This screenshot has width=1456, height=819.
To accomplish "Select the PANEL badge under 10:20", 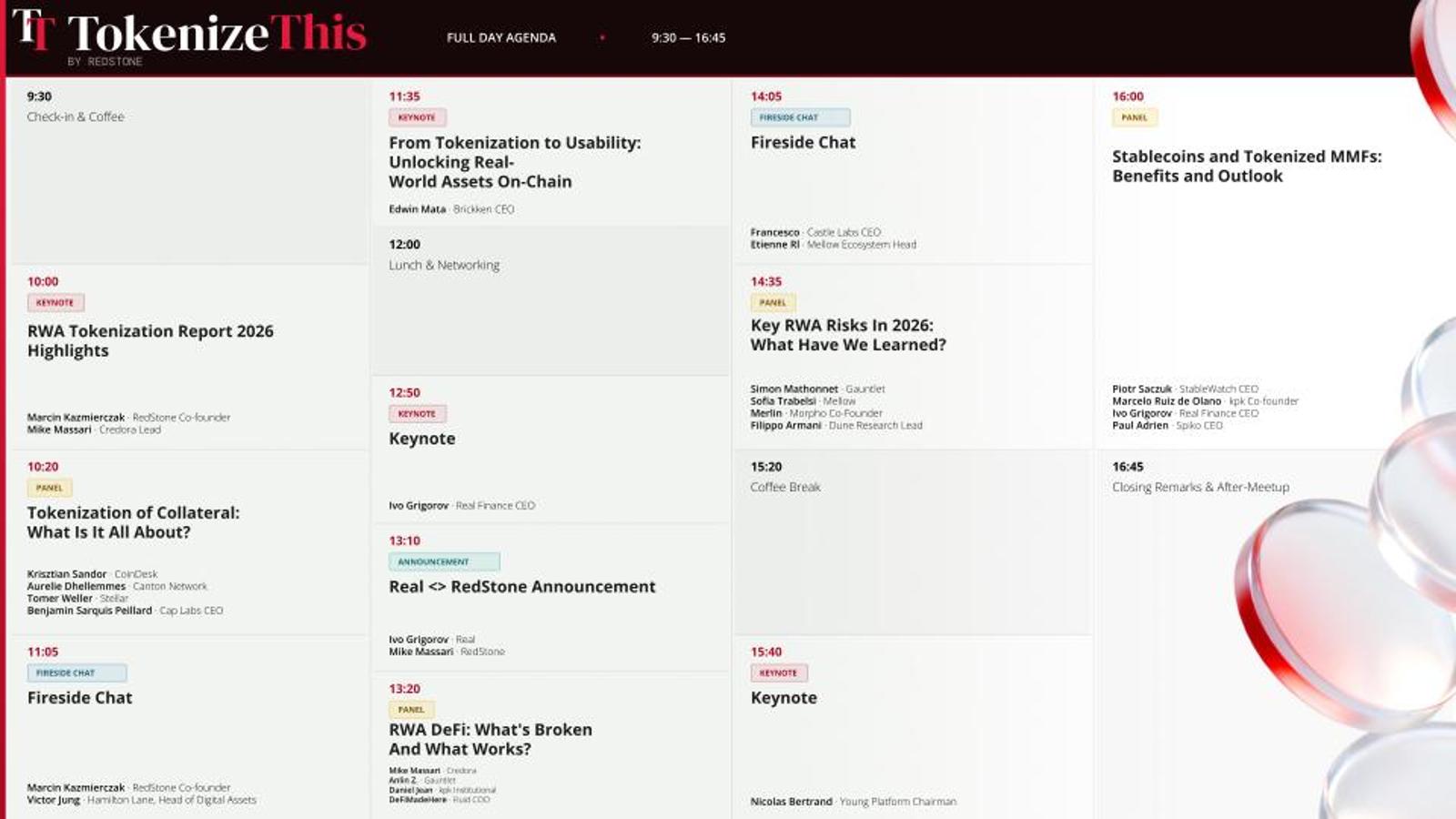I will (x=49, y=489).
